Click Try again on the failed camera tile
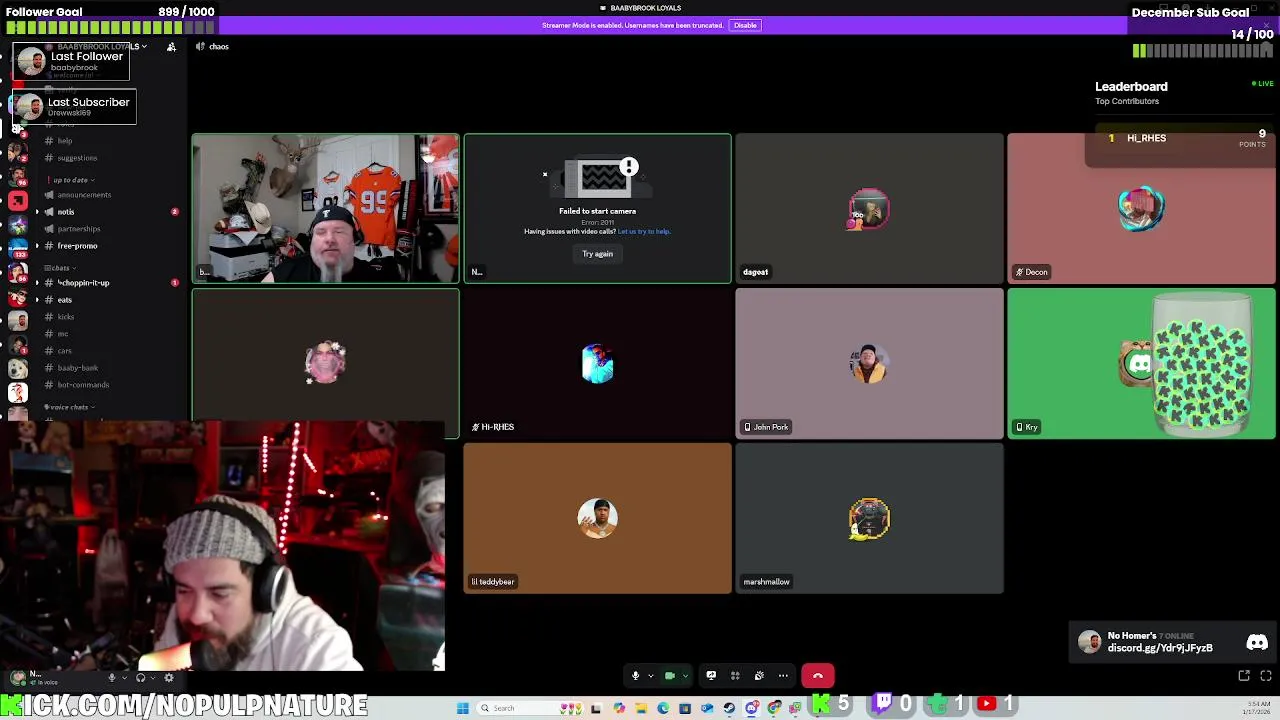 597,254
